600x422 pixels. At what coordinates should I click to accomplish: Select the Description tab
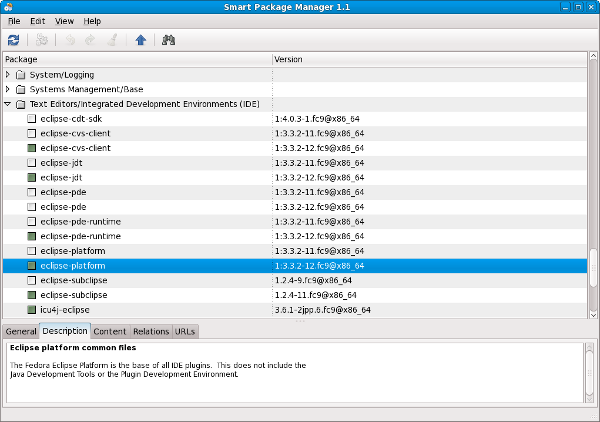65,331
